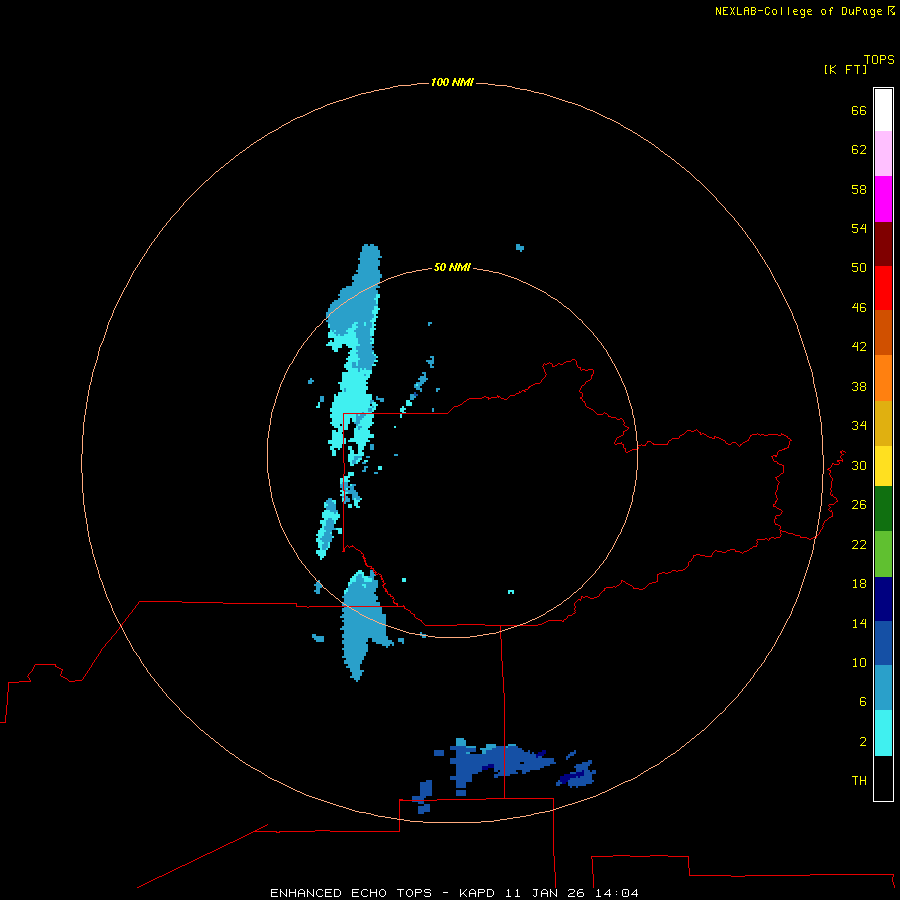Select the medium blue legend swatch below 18
900x900 pixels.
click(x=883, y=643)
